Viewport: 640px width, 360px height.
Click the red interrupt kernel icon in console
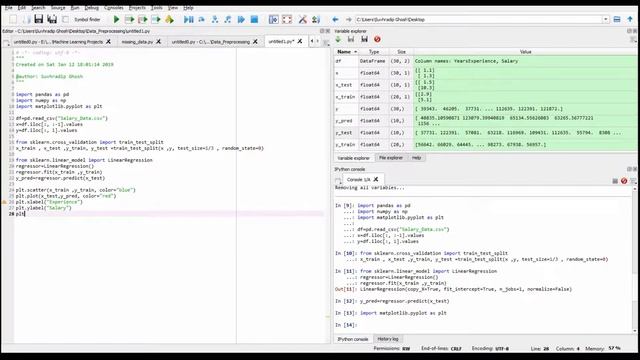pos(624,181)
